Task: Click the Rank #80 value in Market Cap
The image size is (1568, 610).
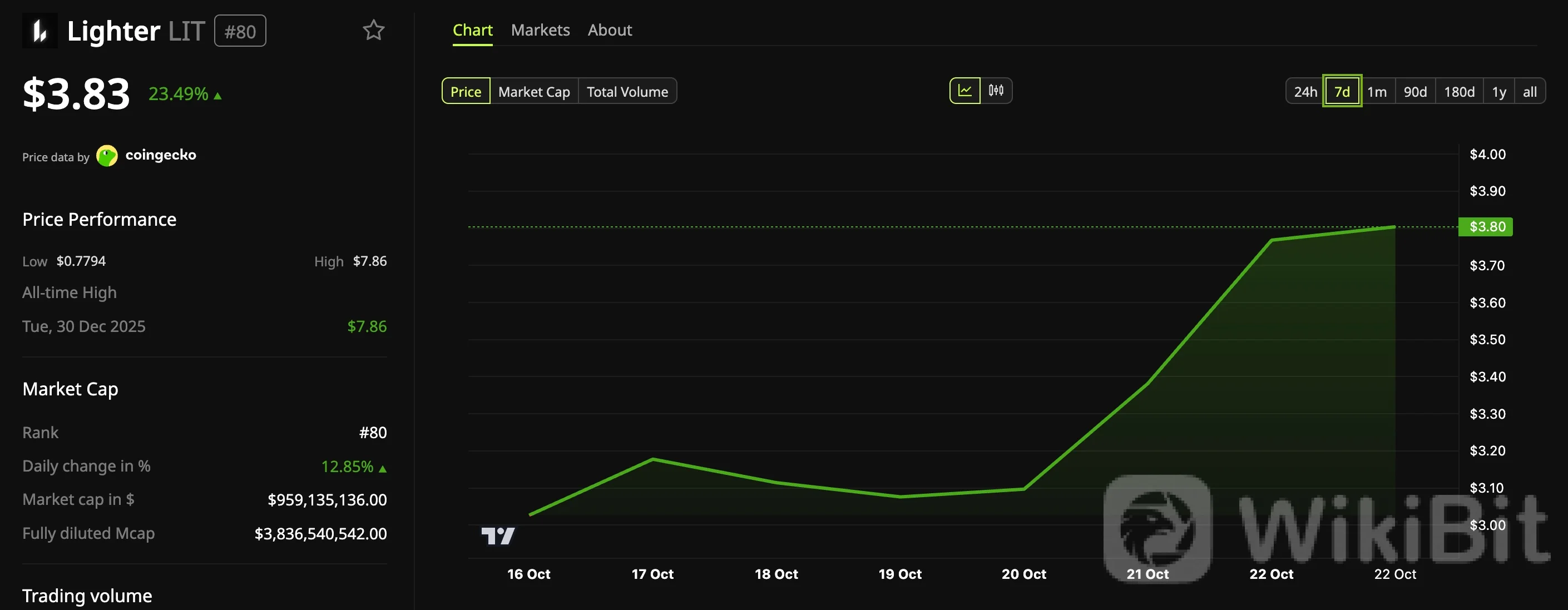Action: pyautogui.click(x=373, y=432)
